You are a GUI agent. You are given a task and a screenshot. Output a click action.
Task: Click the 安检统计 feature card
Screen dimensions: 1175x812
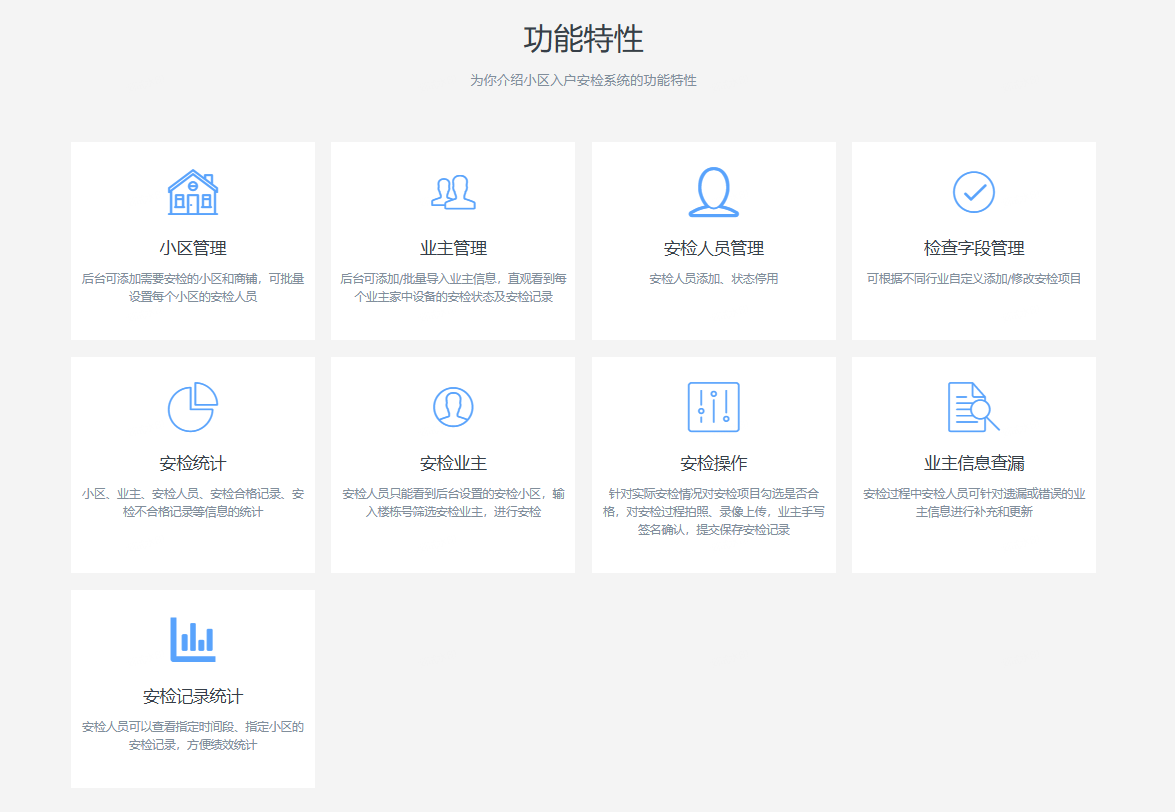tap(193, 463)
